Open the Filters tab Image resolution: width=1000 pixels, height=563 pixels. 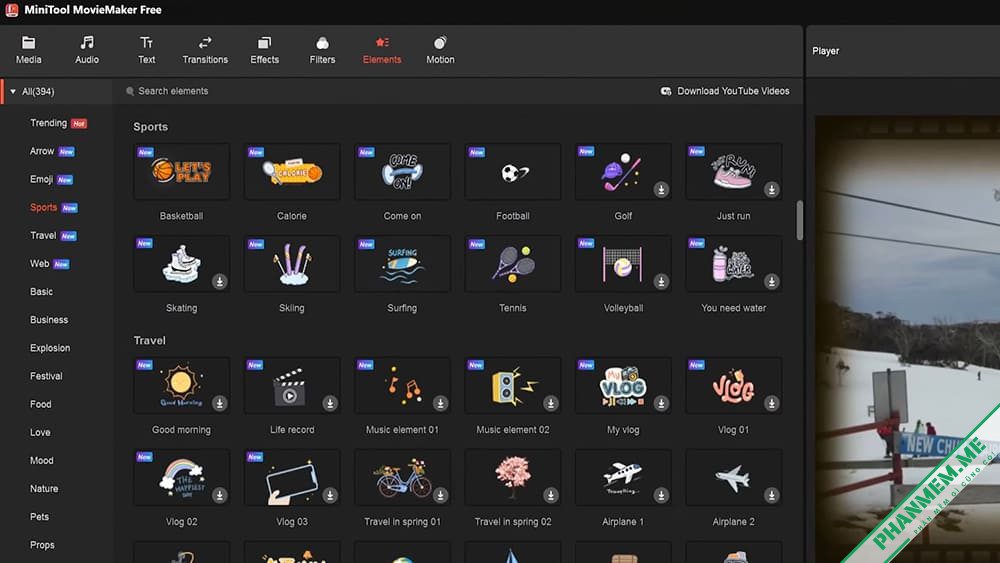click(x=322, y=50)
